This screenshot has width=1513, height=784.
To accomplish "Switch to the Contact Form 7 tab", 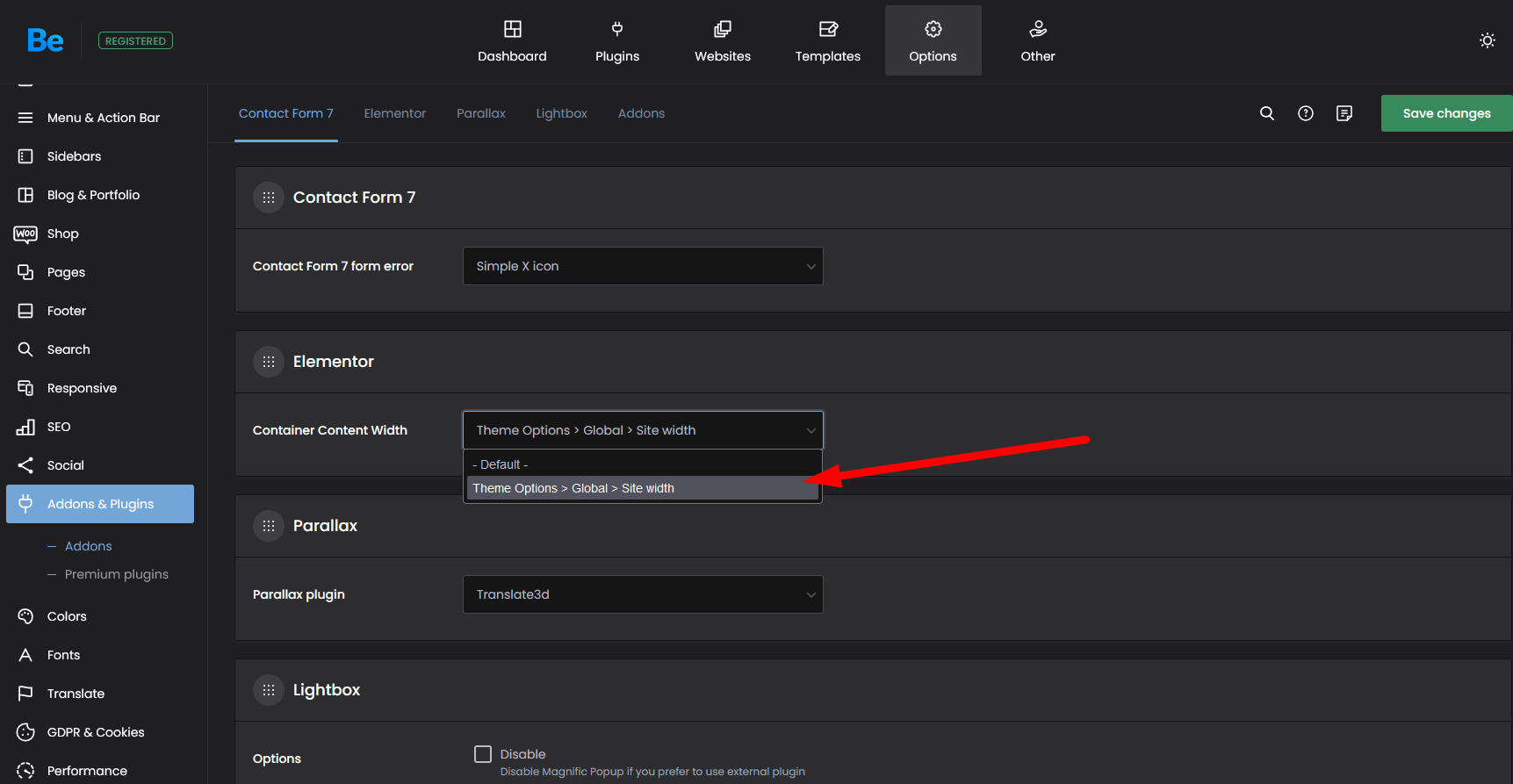I will pos(286,113).
